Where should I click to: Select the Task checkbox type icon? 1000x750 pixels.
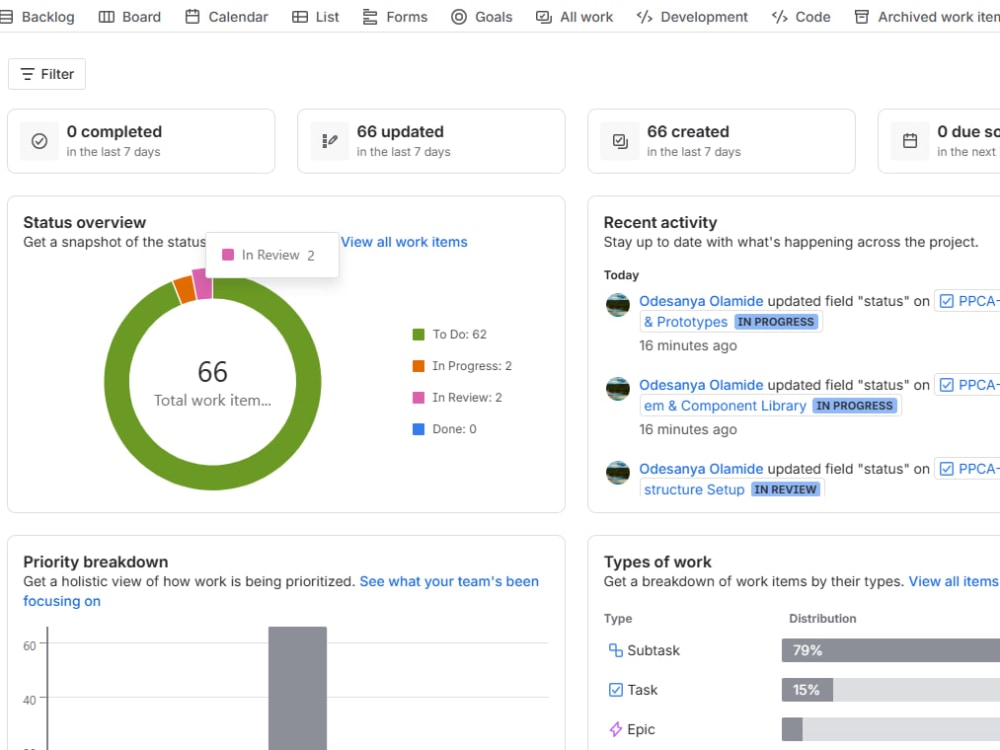coord(615,689)
